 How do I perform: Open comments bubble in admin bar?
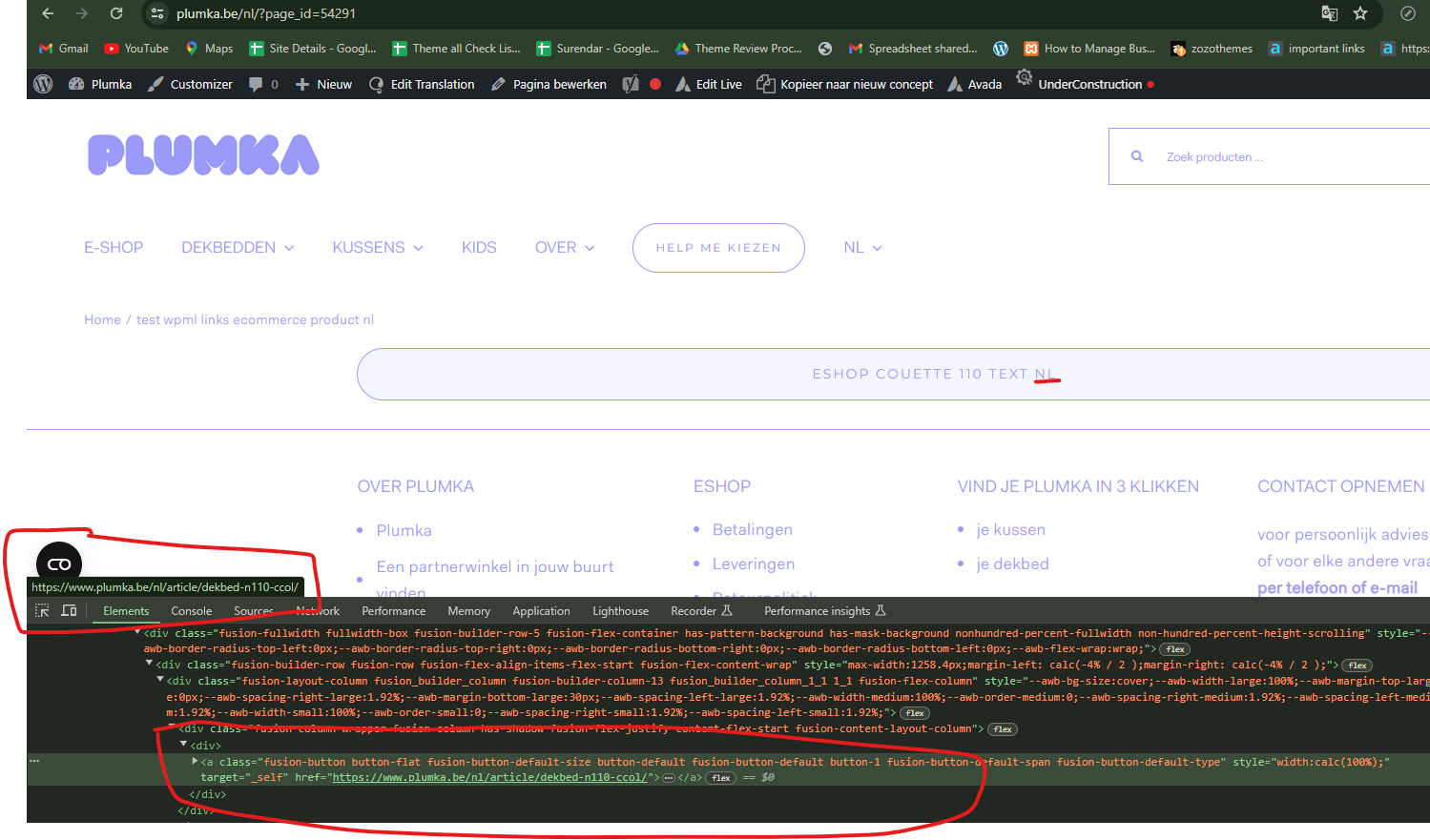point(263,84)
